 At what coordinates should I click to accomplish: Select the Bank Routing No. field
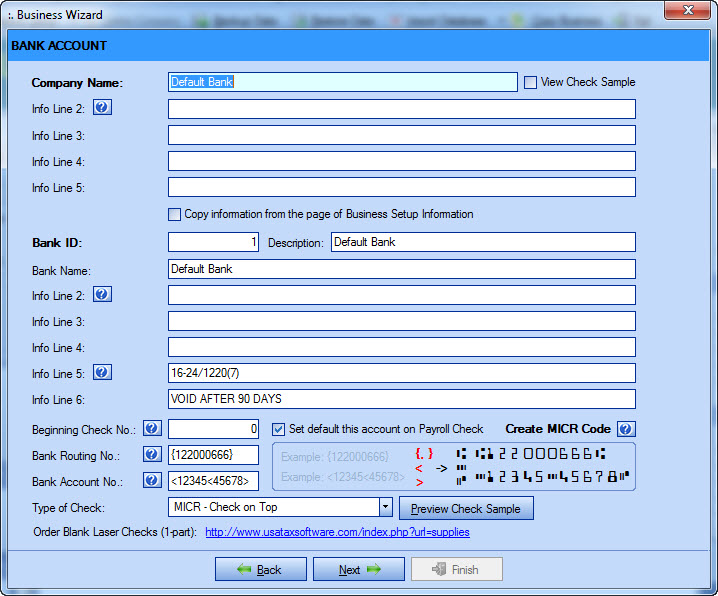coord(213,455)
